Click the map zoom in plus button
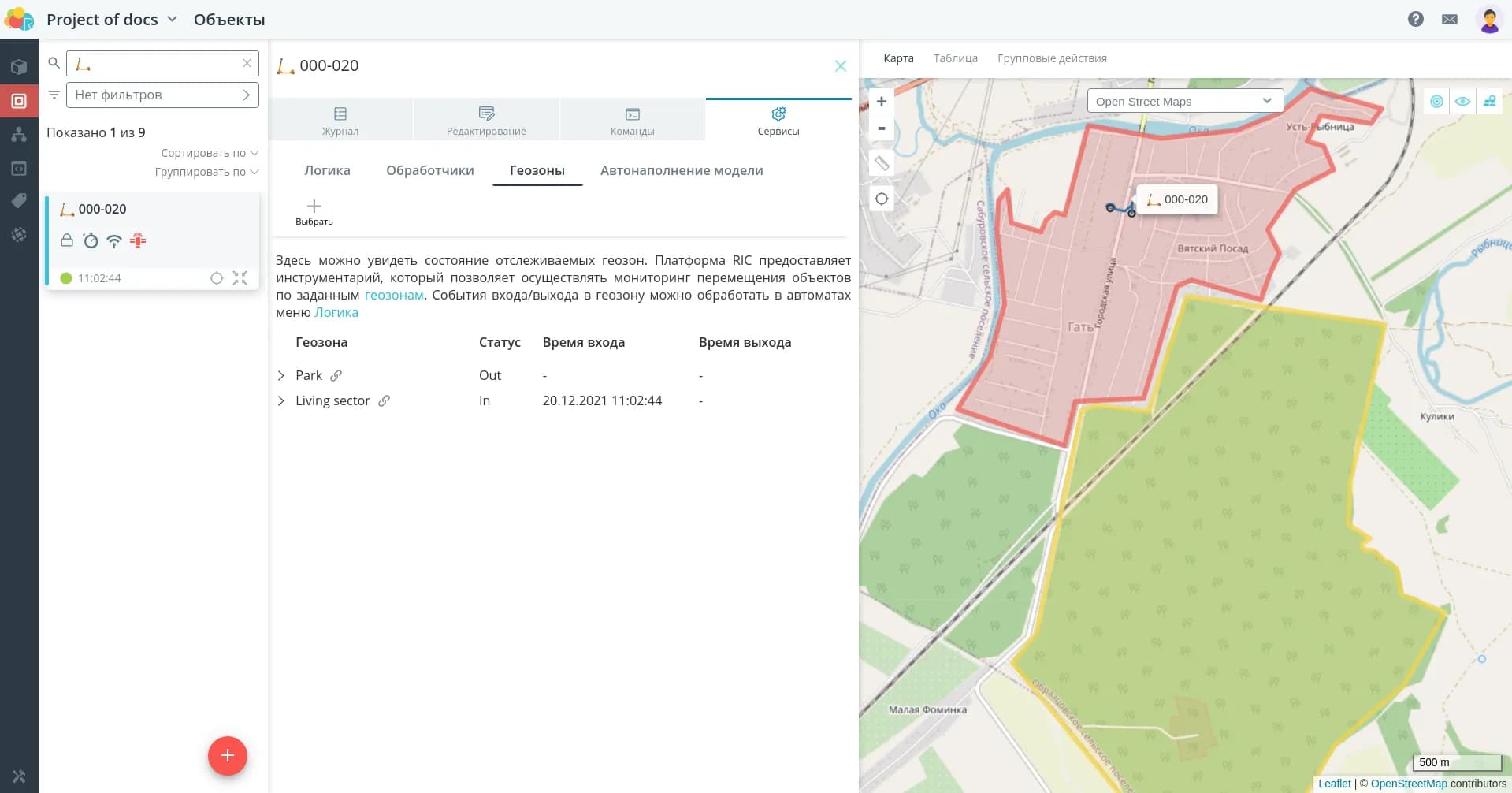1512x793 pixels. click(x=882, y=102)
